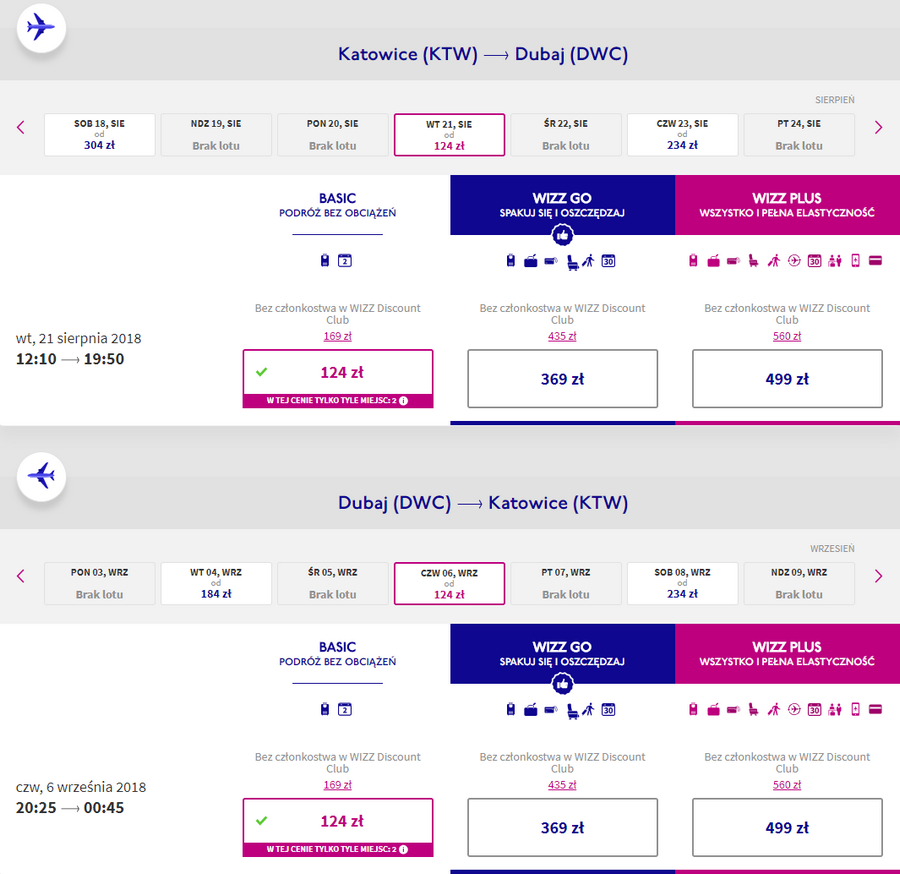900x874 pixels.
Task: Click the priority boarding walker icon, outbound WIZZ GO
Action: coord(588,261)
